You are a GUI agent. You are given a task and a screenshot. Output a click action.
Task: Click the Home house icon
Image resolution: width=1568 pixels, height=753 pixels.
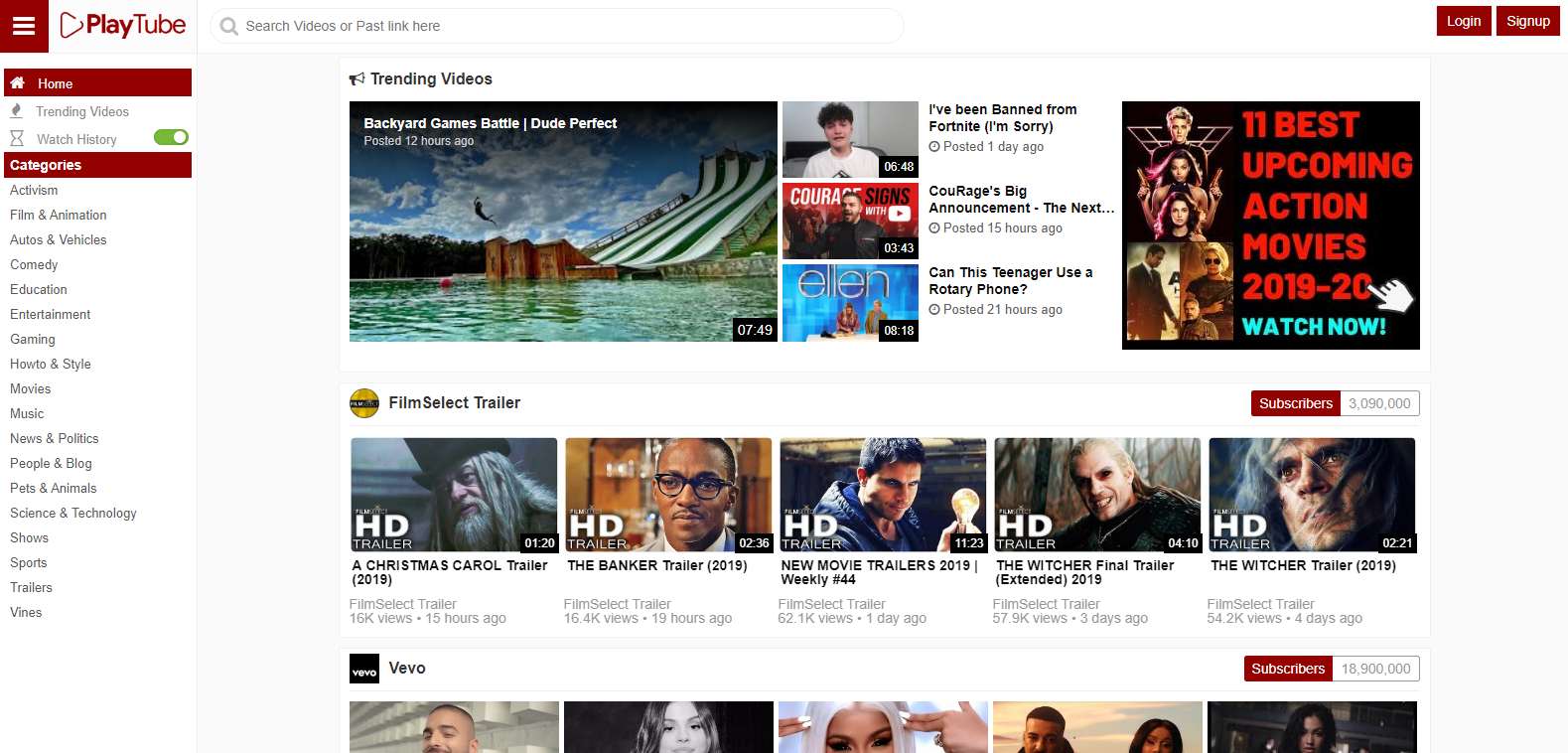pyautogui.click(x=18, y=83)
